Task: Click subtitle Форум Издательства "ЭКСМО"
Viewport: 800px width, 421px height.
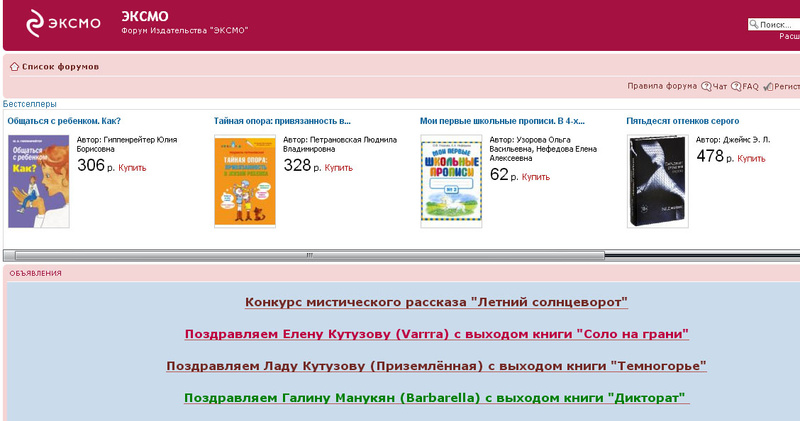Action: 184,31
